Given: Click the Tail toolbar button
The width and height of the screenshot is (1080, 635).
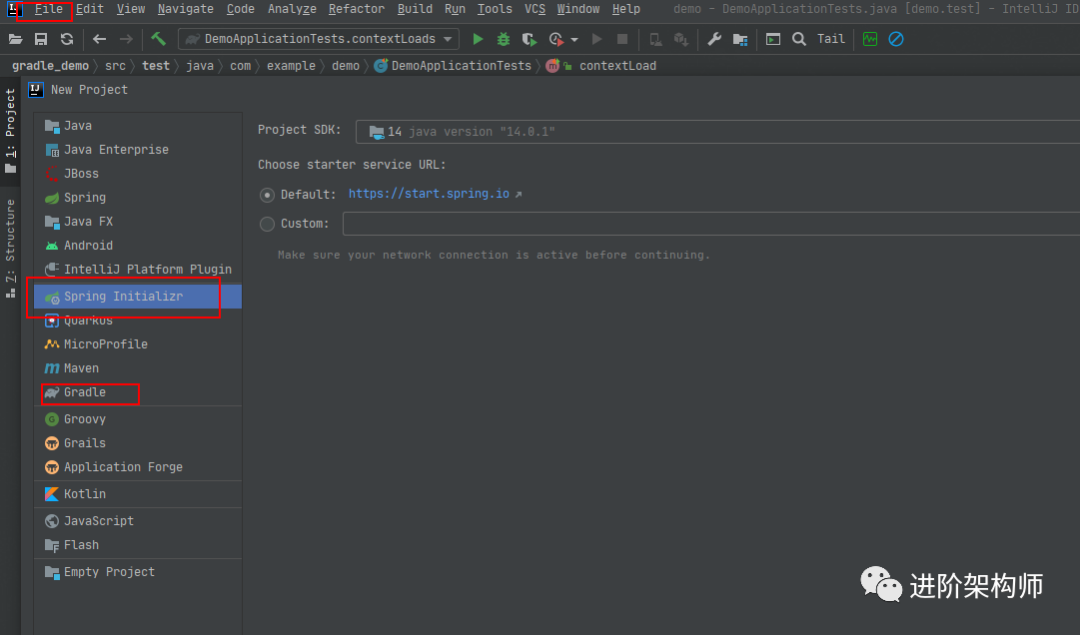Looking at the screenshot, I should (x=831, y=39).
